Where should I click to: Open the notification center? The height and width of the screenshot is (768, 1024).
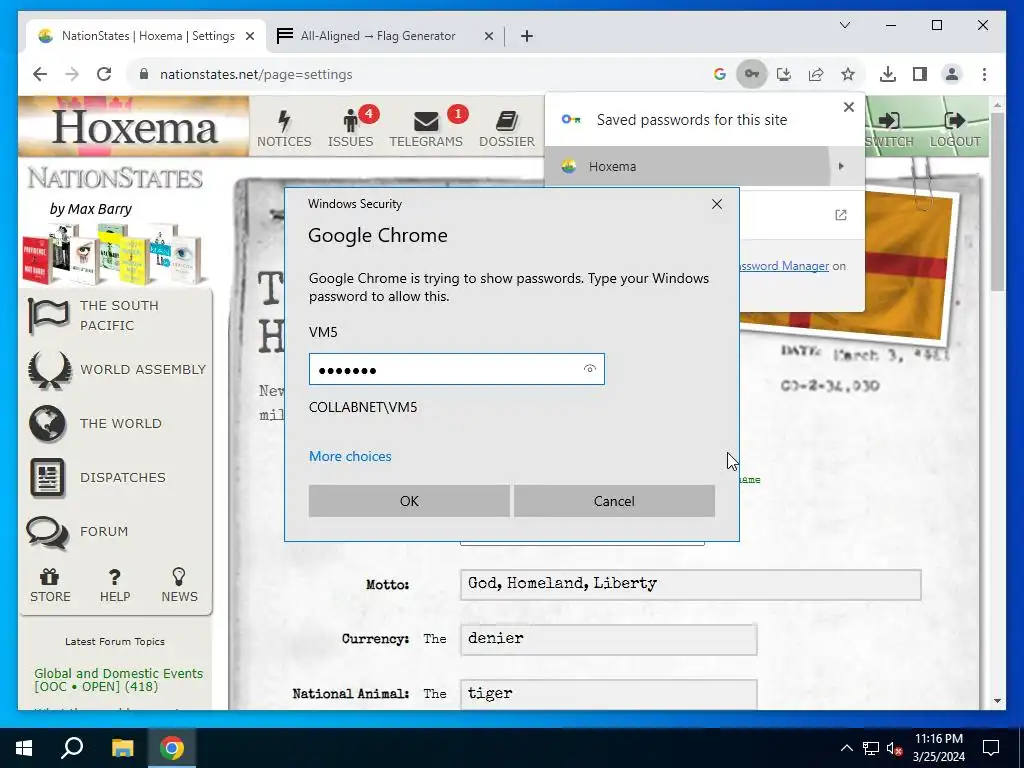[x=991, y=748]
